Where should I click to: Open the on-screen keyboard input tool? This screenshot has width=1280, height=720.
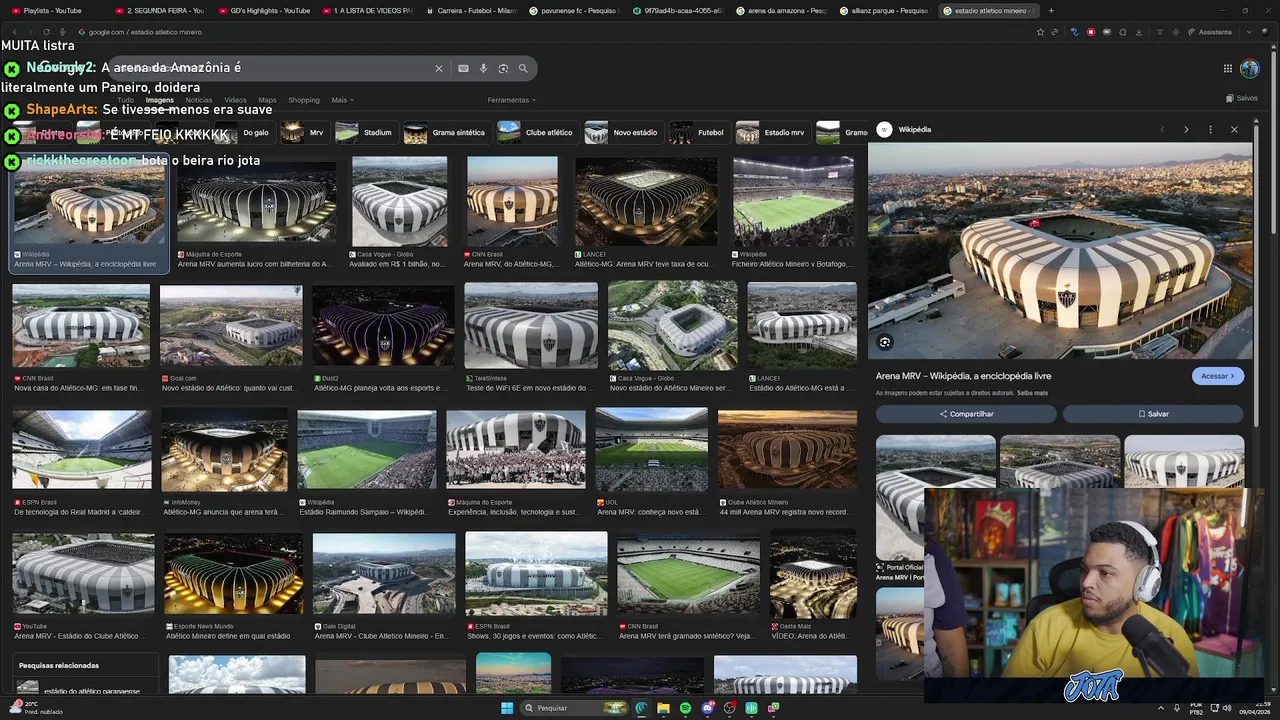coord(463,68)
